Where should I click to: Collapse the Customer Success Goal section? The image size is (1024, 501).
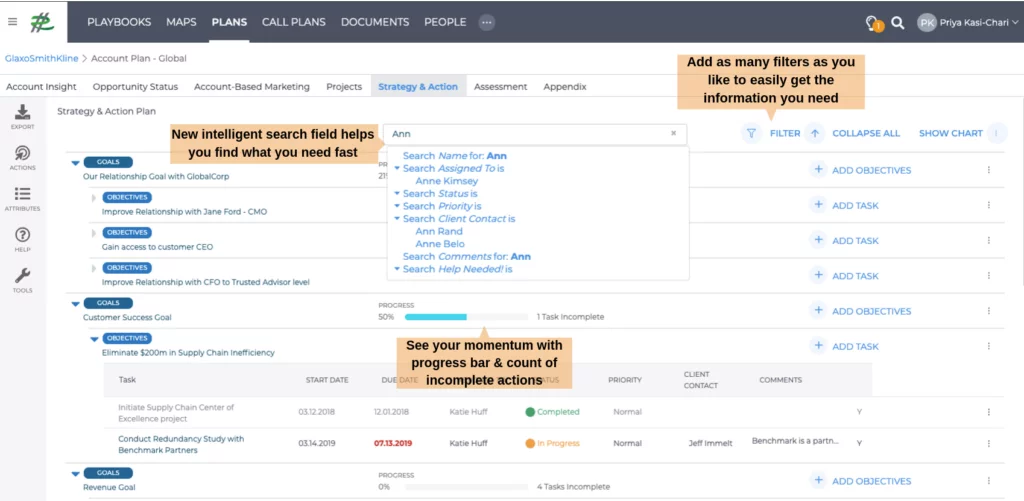pyautogui.click(x=75, y=304)
